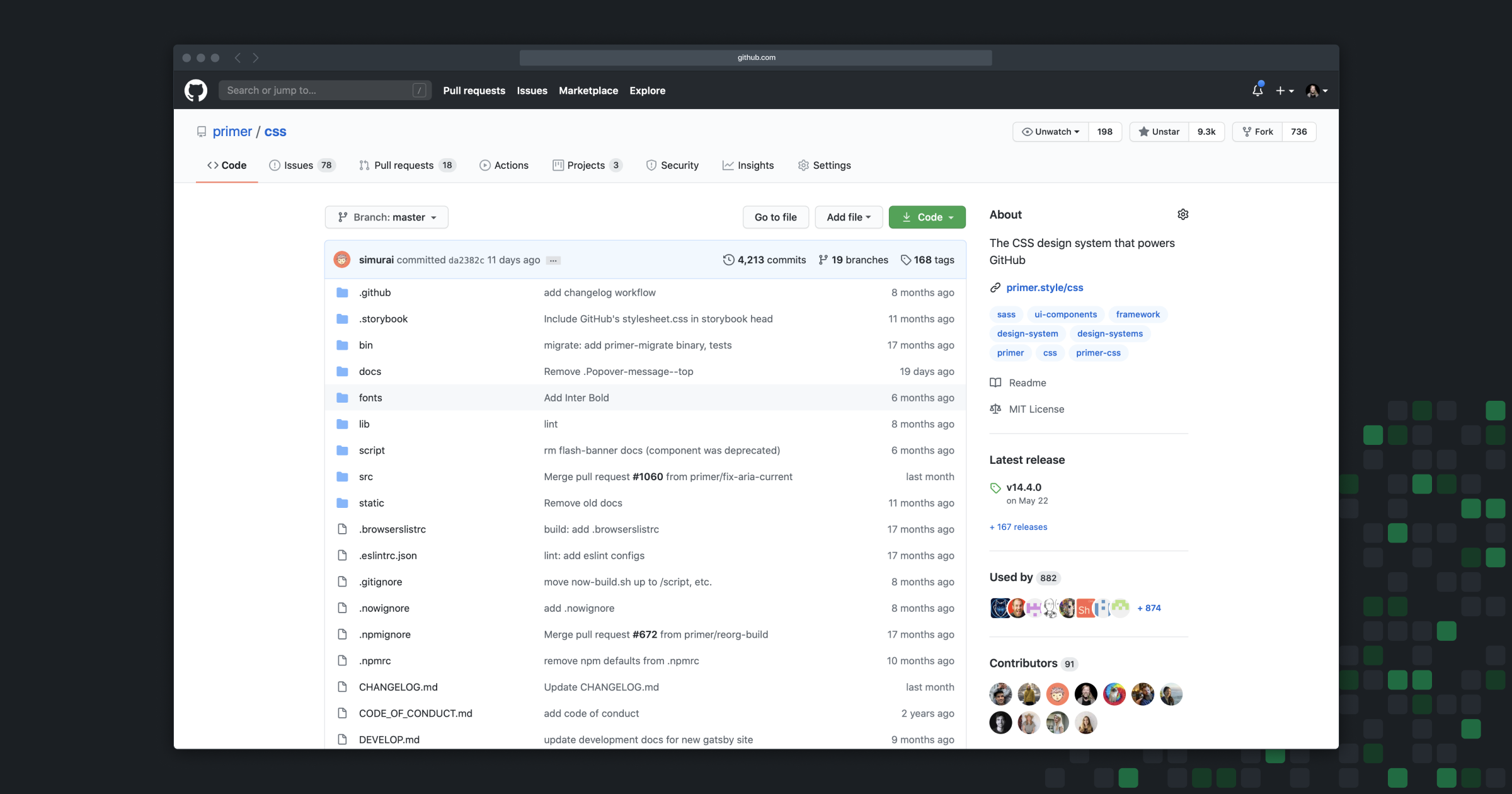Select the Issues tab with 78 count
Viewport: 1512px width, 794px height.
(x=301, y=165)
